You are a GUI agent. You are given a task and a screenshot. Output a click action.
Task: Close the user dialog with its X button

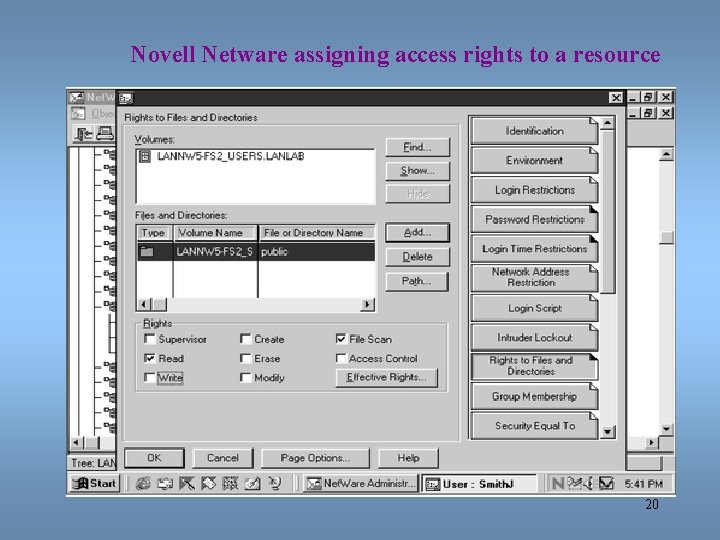click(616, 98)
